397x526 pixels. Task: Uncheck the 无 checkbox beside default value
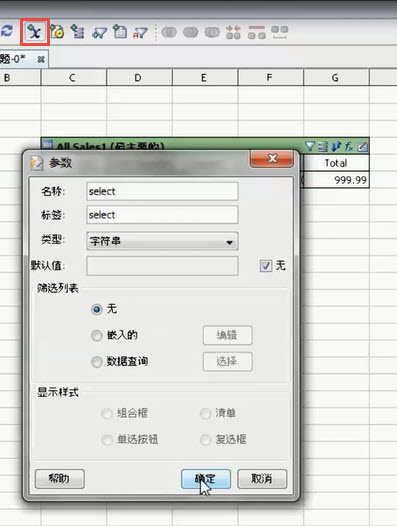pyautogui.click(x=265, y=266)
